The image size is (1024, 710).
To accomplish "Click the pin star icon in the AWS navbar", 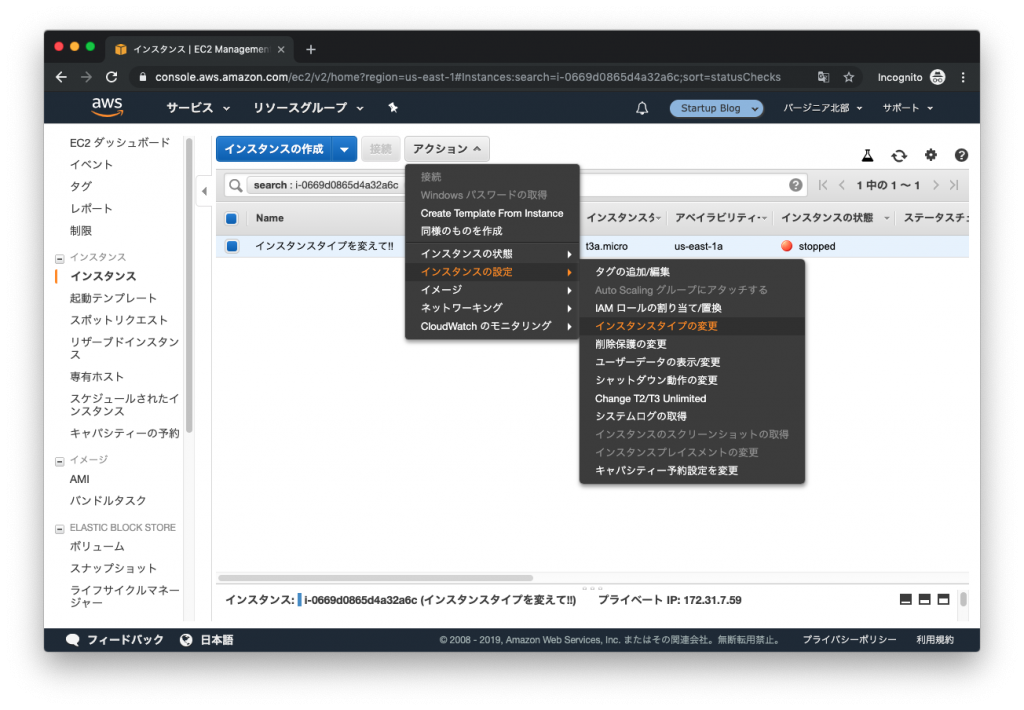I will (x=392, y=107).
